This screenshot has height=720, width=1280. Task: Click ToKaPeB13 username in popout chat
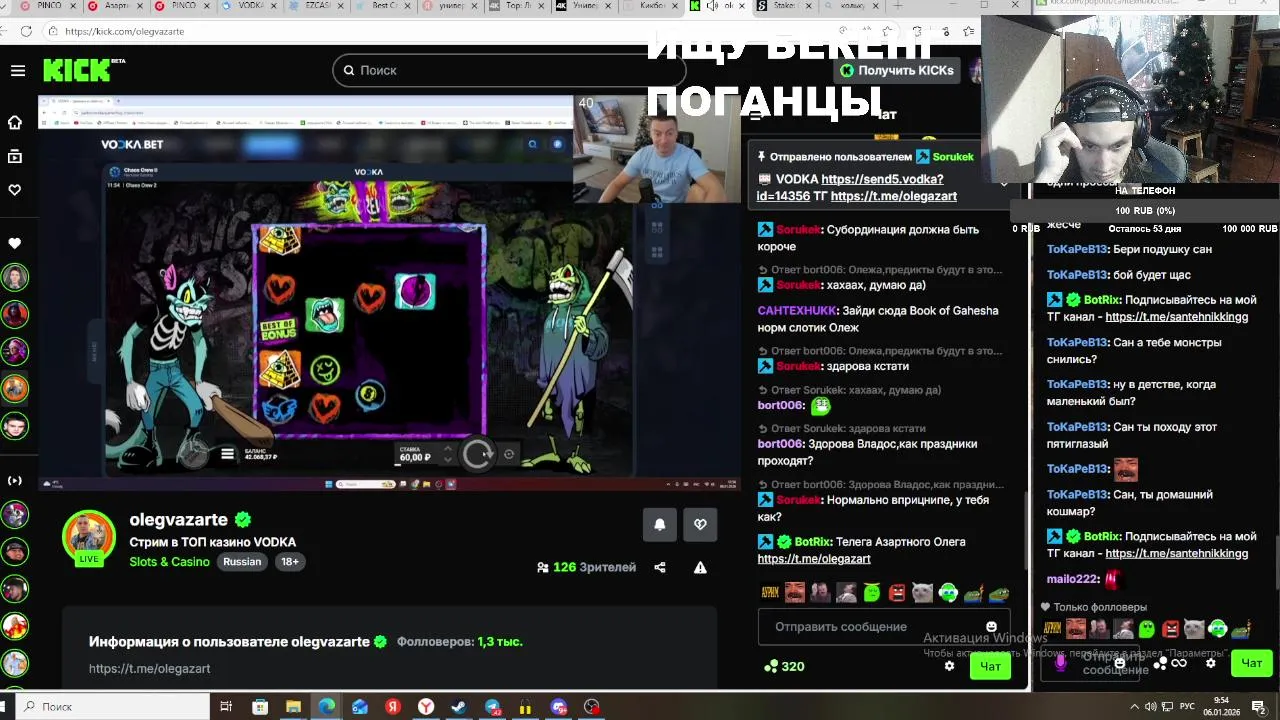(1077, 249)
